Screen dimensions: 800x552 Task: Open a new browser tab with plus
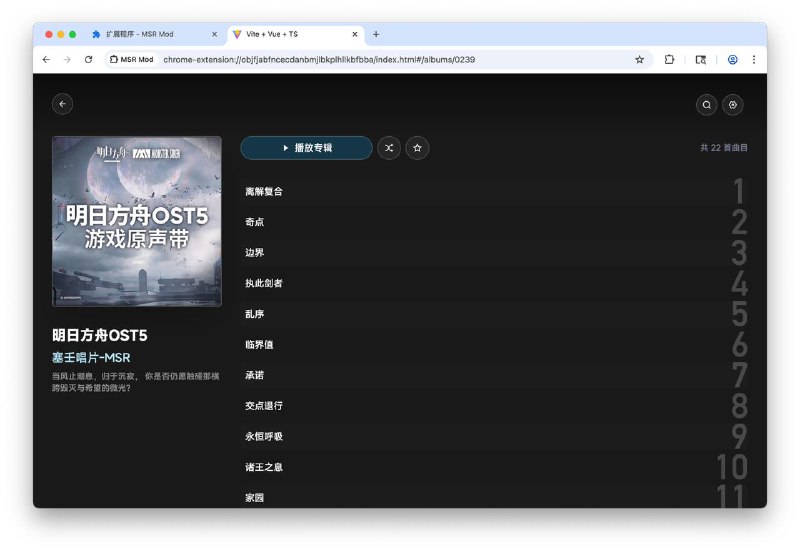point(376,34)
